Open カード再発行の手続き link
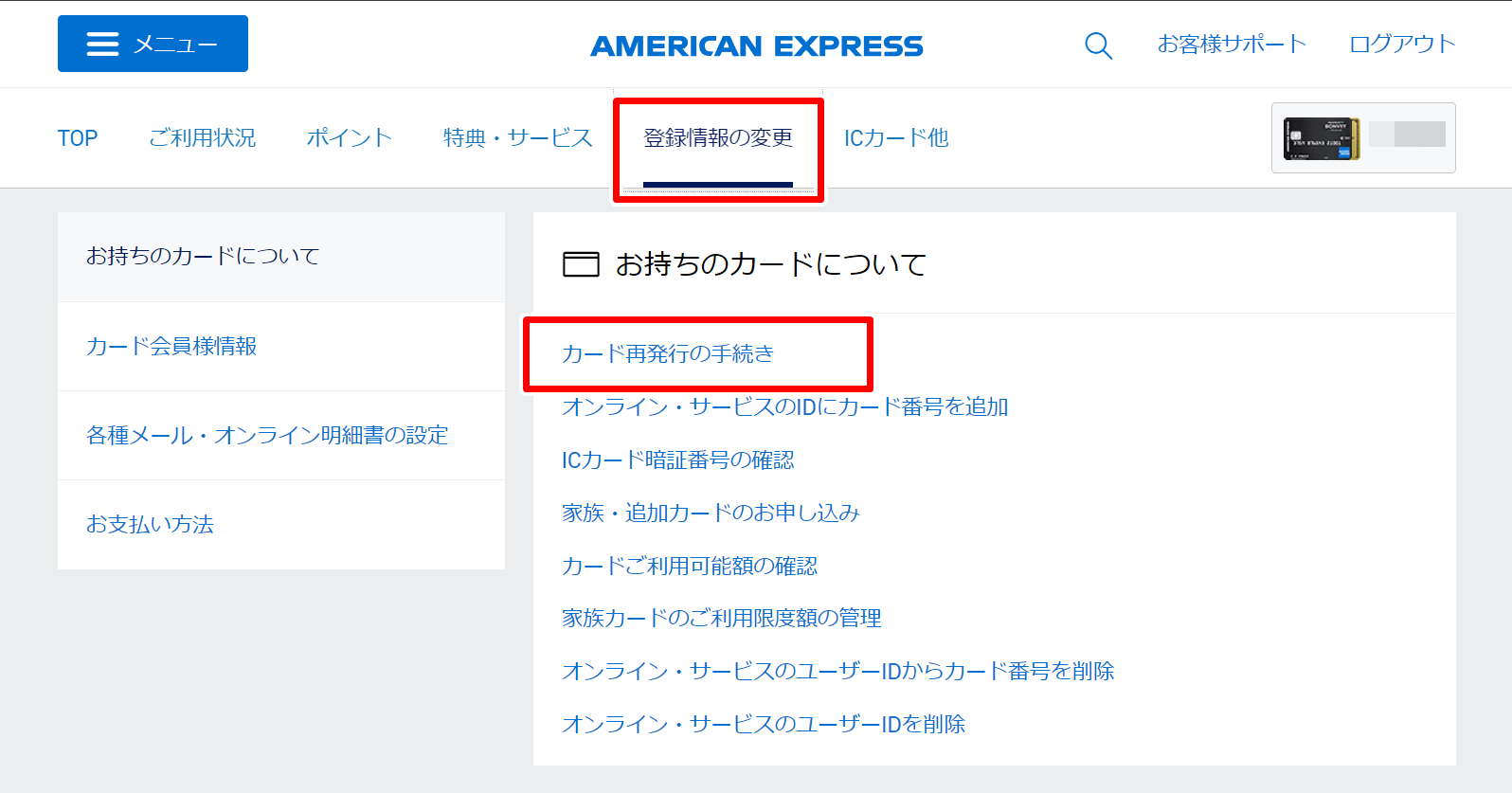 coord(668,354)
